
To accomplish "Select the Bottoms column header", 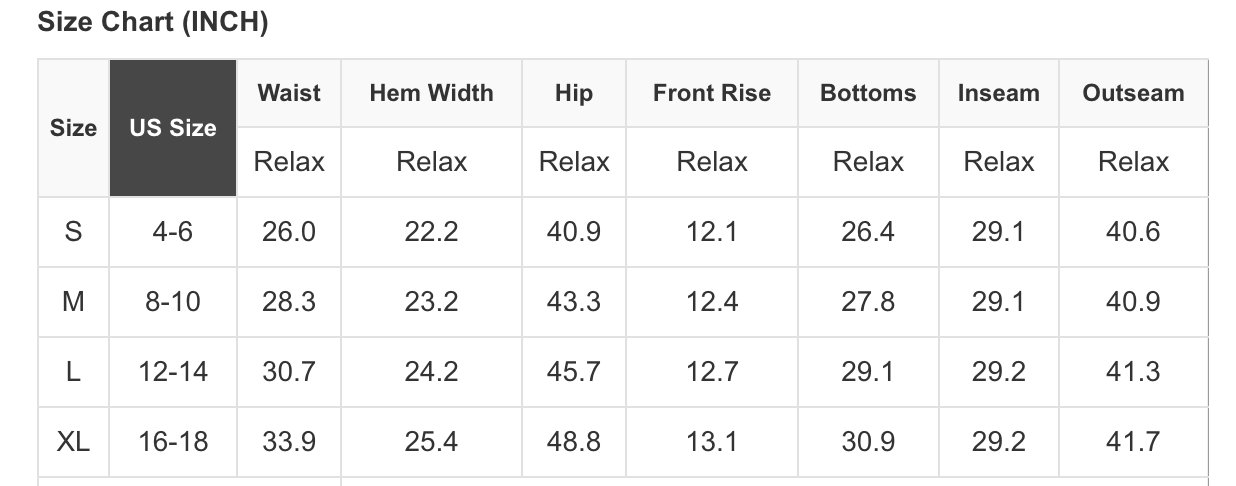I will click(868, 93).
